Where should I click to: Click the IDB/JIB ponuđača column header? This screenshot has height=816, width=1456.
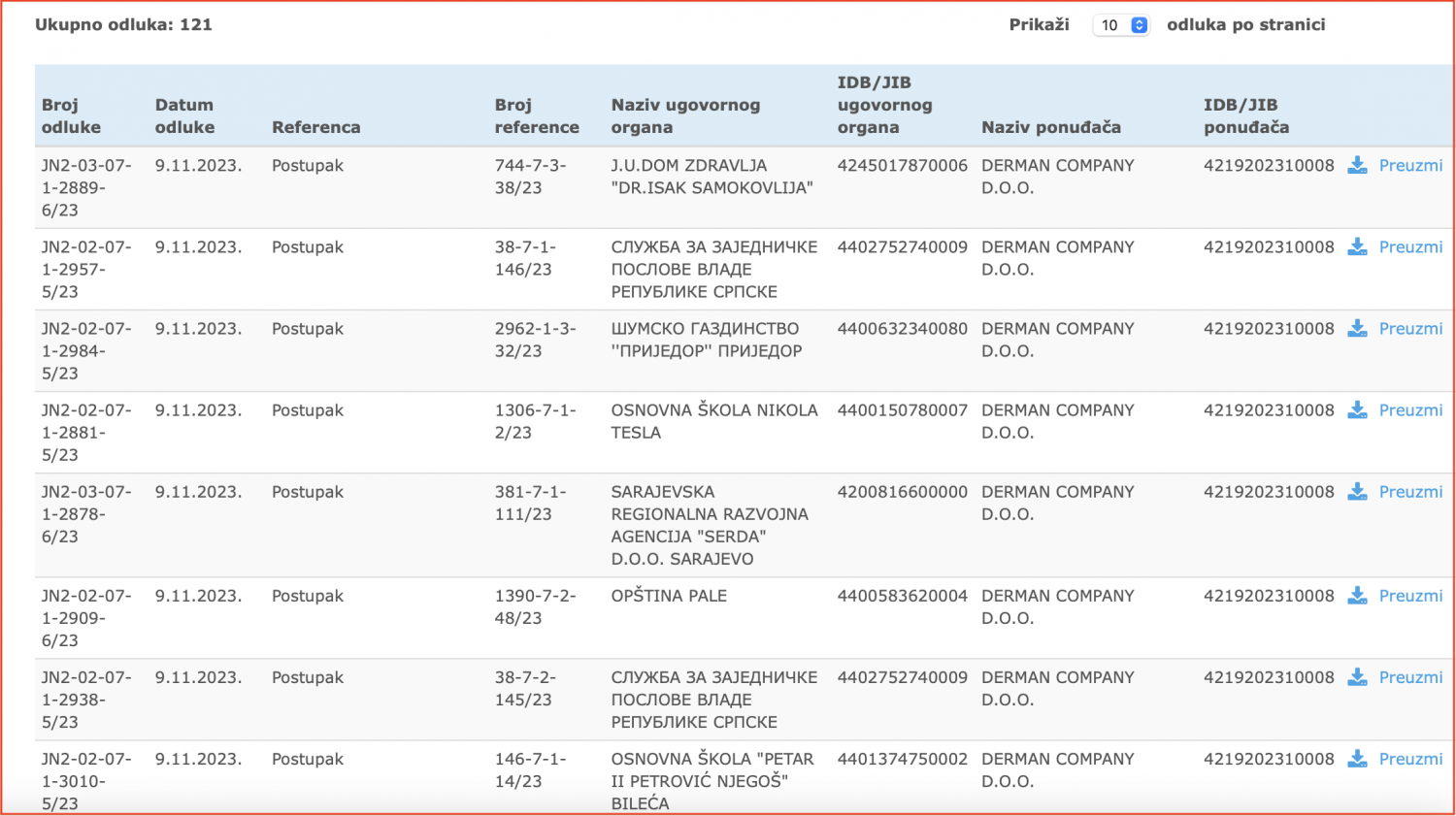[1246, 116]
